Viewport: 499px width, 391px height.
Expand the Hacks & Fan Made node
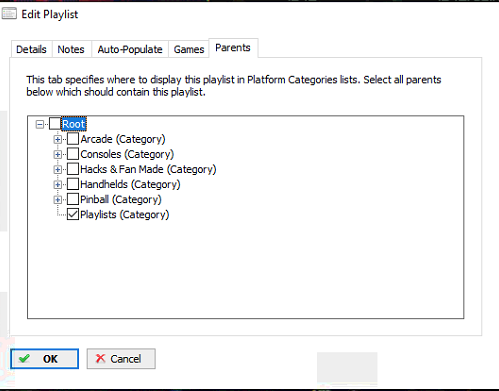[58, 169]
